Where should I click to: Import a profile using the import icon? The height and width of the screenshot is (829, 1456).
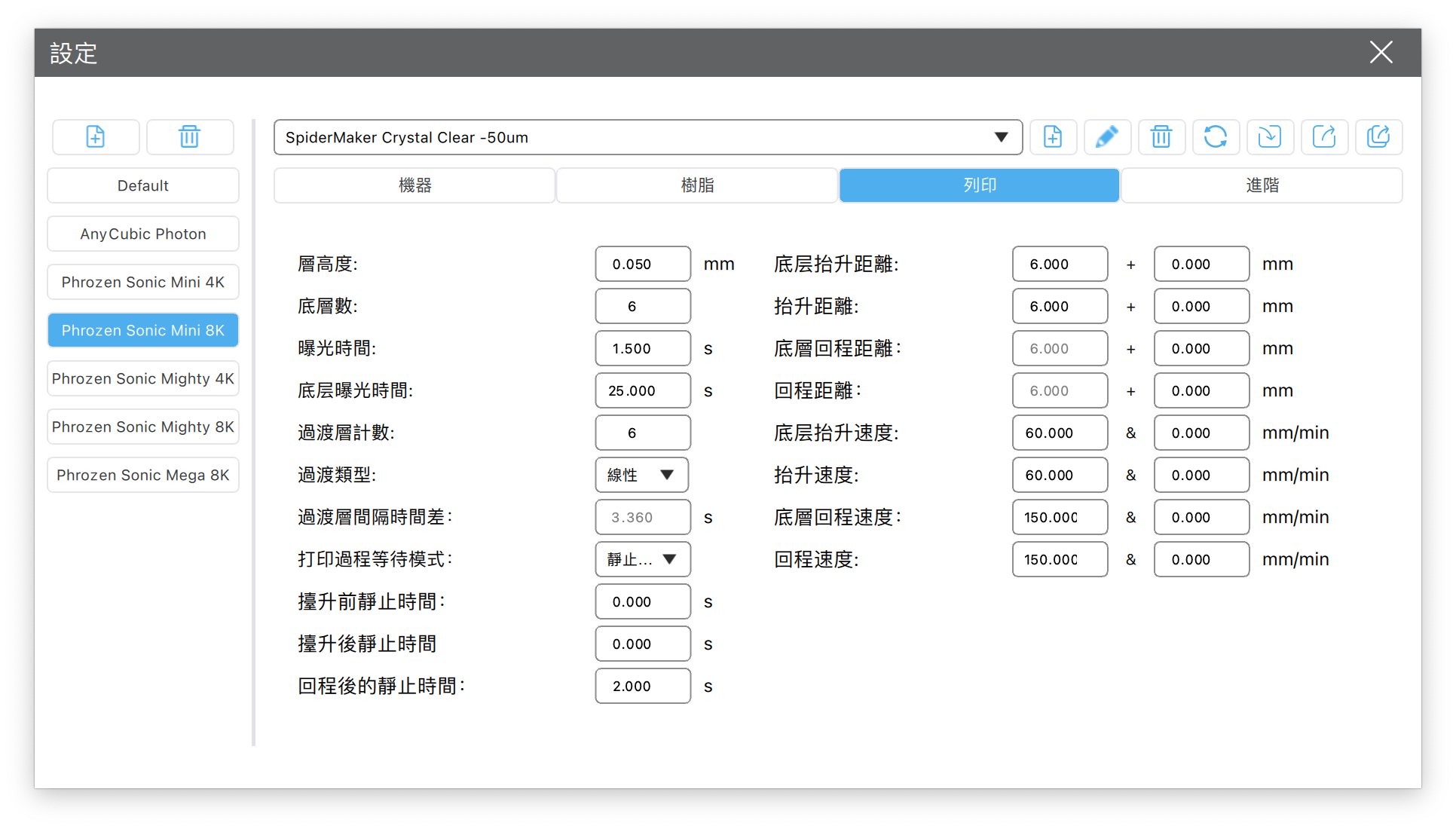point(1270,137)
